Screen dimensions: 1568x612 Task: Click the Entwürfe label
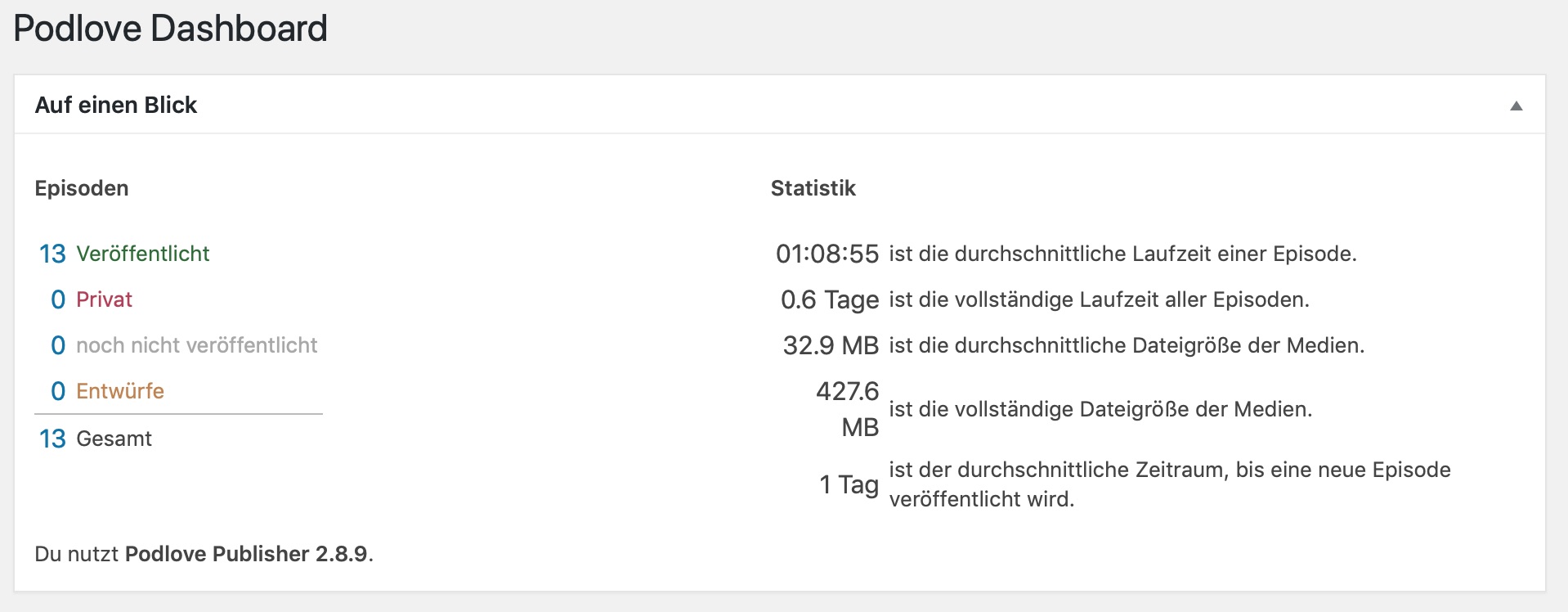(120, 391)
